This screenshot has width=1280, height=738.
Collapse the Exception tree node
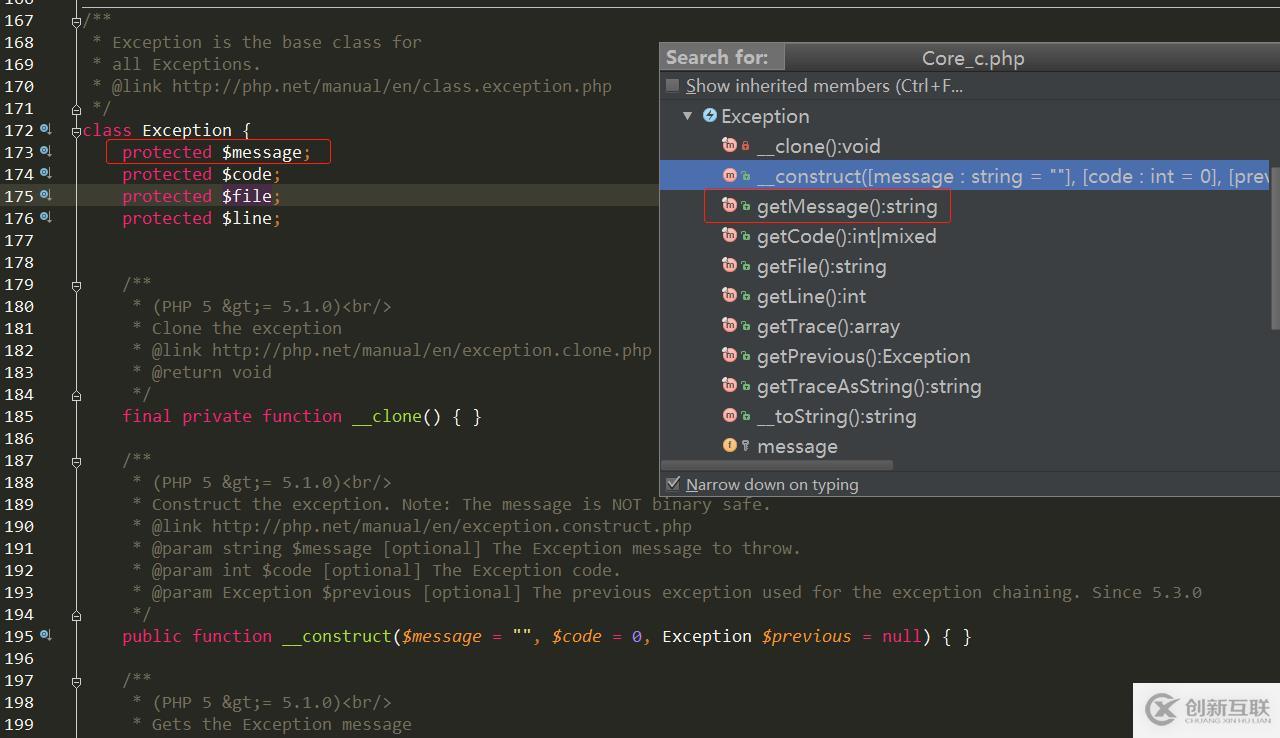click(688, 116)
